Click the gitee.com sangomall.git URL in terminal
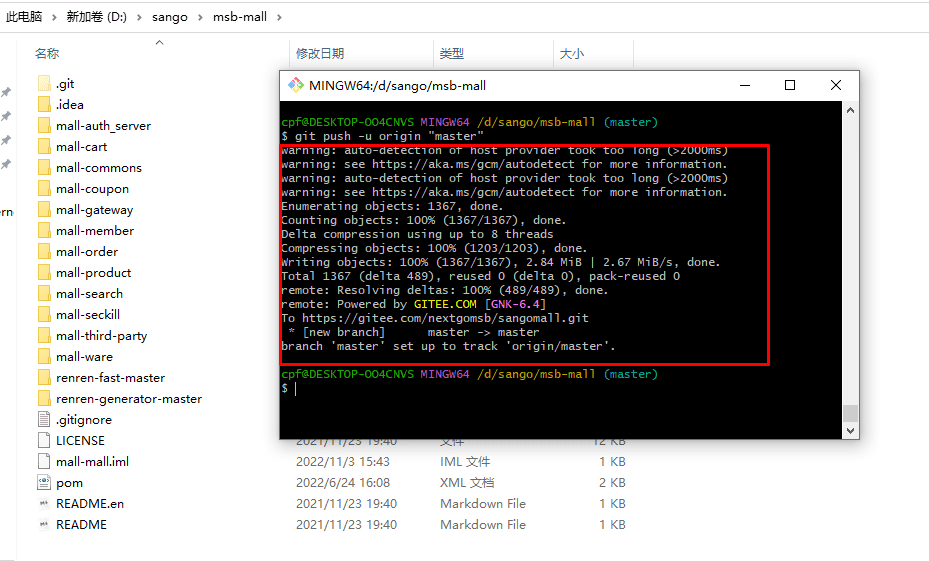Image resolution: width=929 pixels, height=561 pixels. (x=446, y=318)
